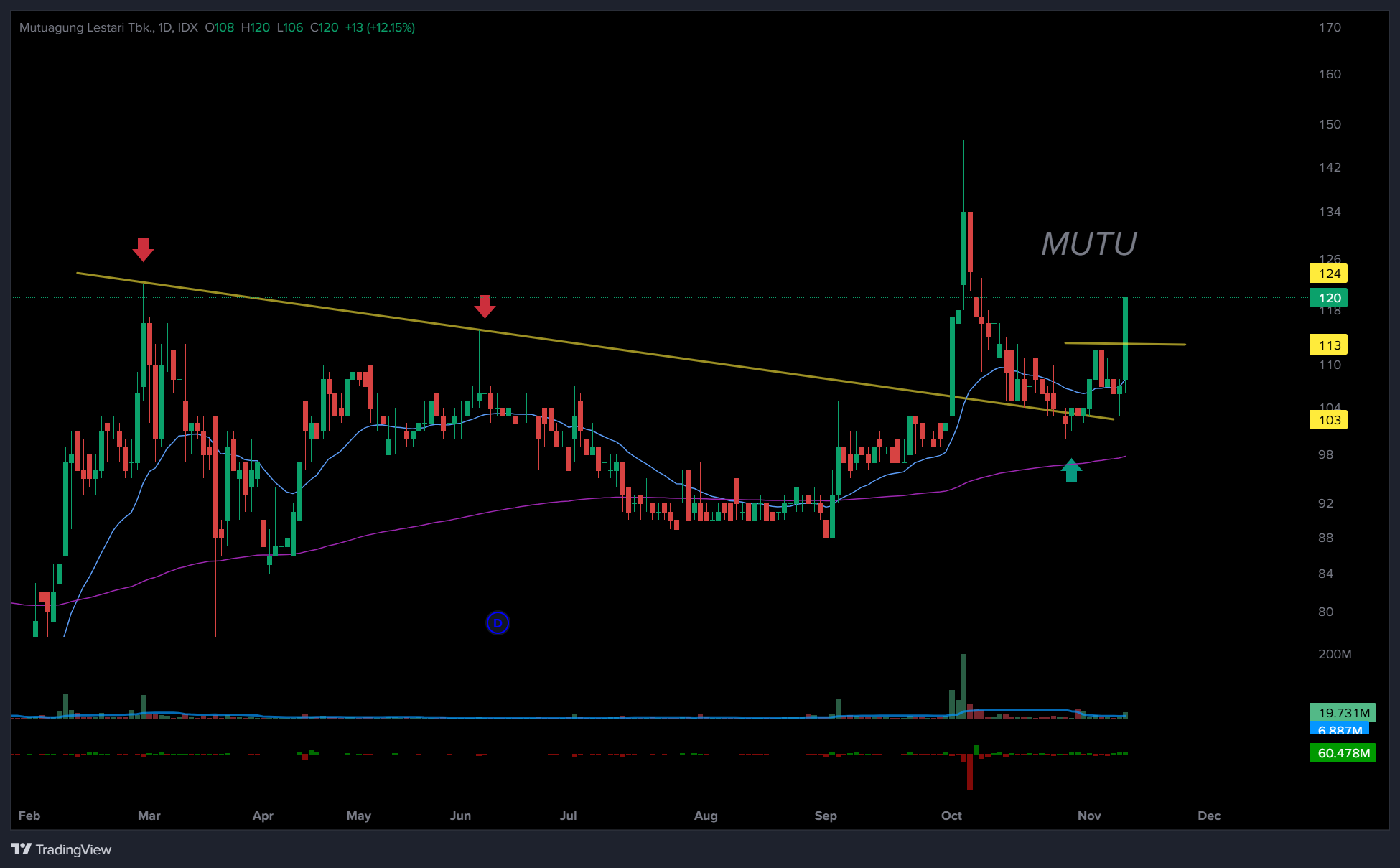Open the blue D dividend marker

click(498, 622)
